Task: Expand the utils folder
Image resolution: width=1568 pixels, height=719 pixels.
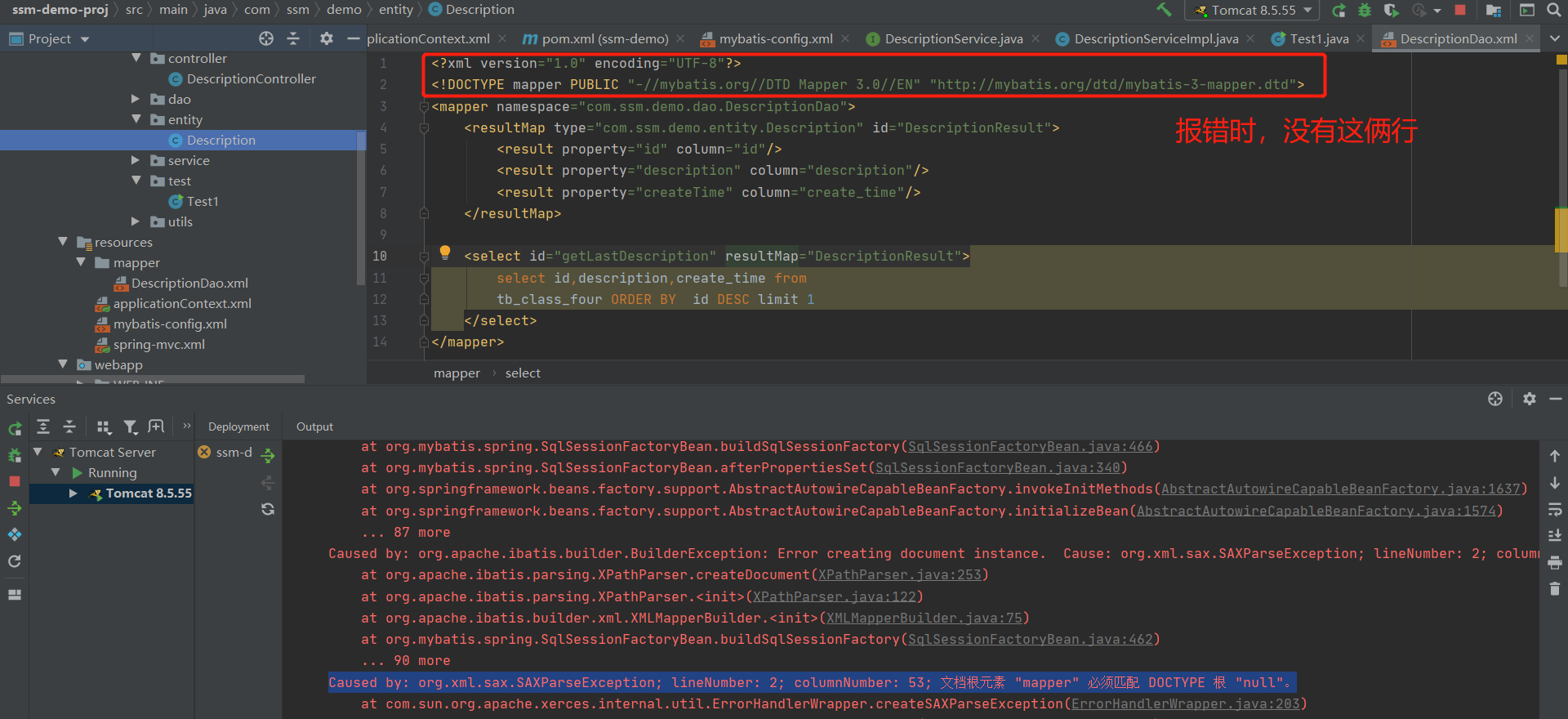Action: [136, 221]
